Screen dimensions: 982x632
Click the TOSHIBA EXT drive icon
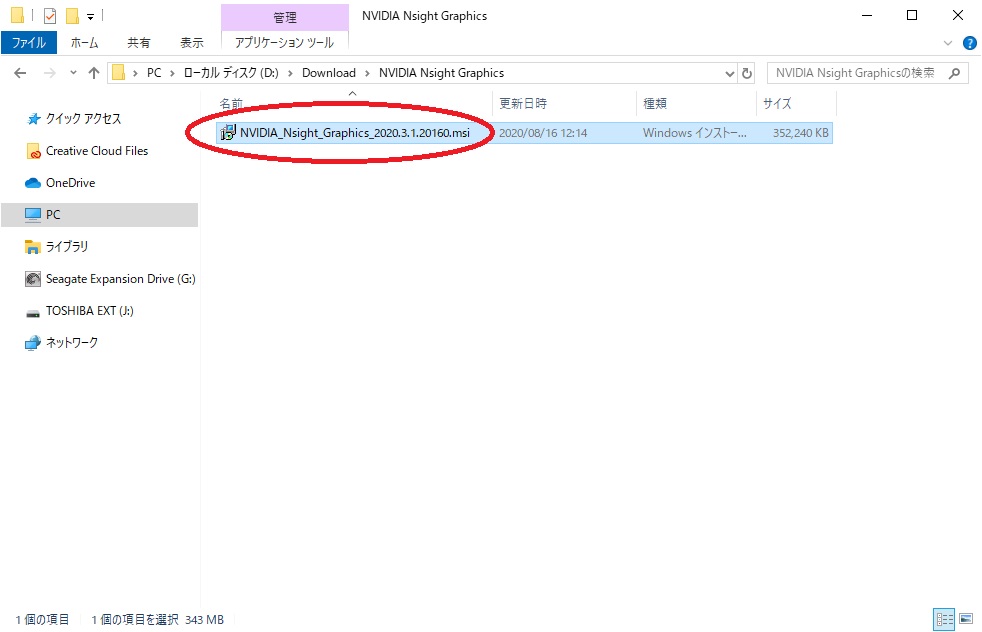pyautogui.click(x=33, y=313)
